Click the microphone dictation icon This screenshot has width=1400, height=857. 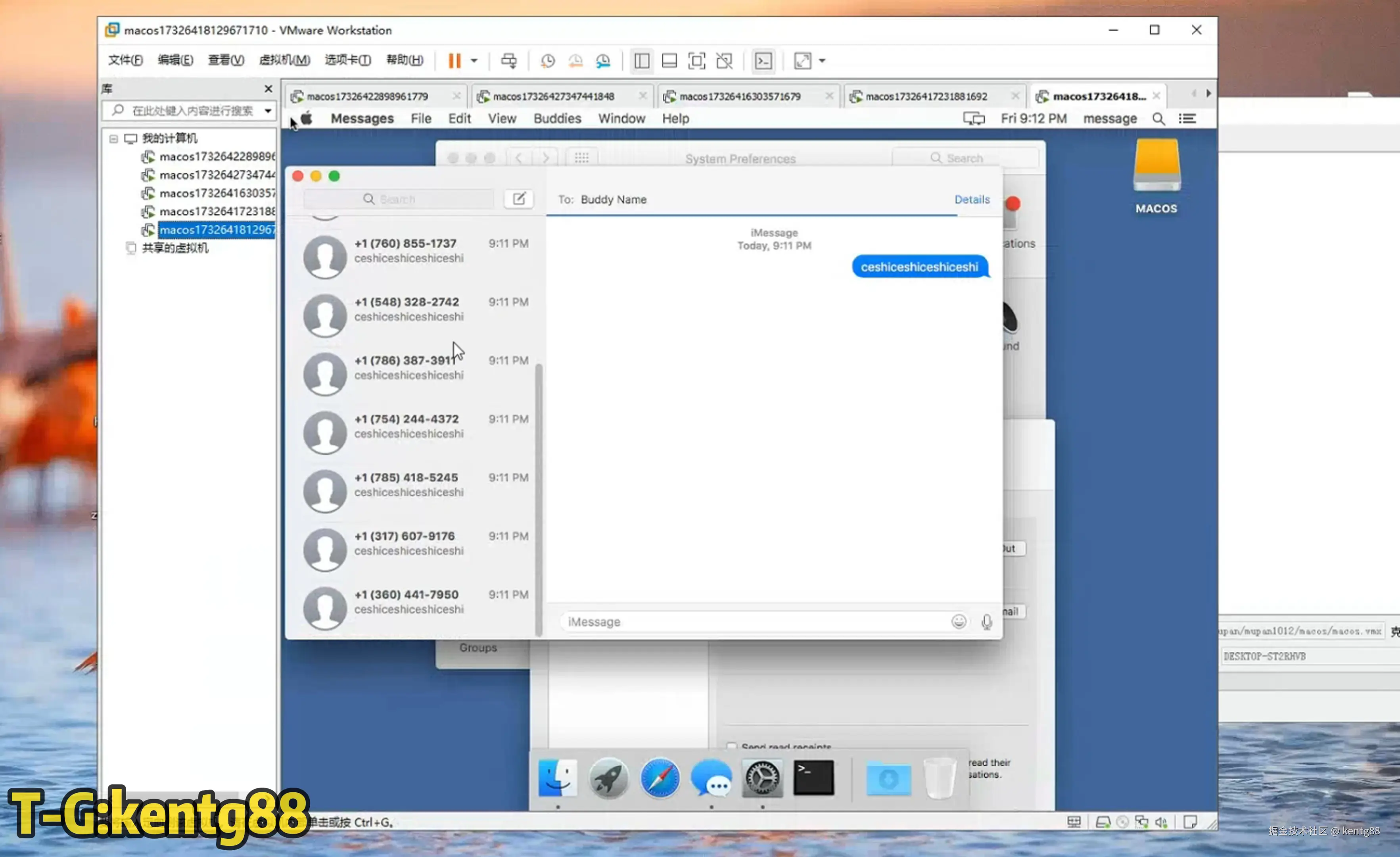click(986, 622)
